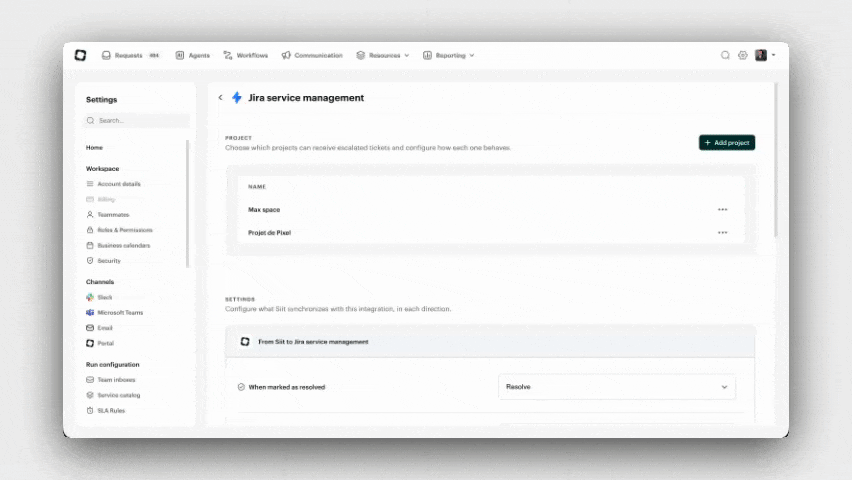Image resolution: width=852 pixels, height=480 pixels.
Task: Open the Projet de Pixel row options menu
Action: tap(722, 233)
